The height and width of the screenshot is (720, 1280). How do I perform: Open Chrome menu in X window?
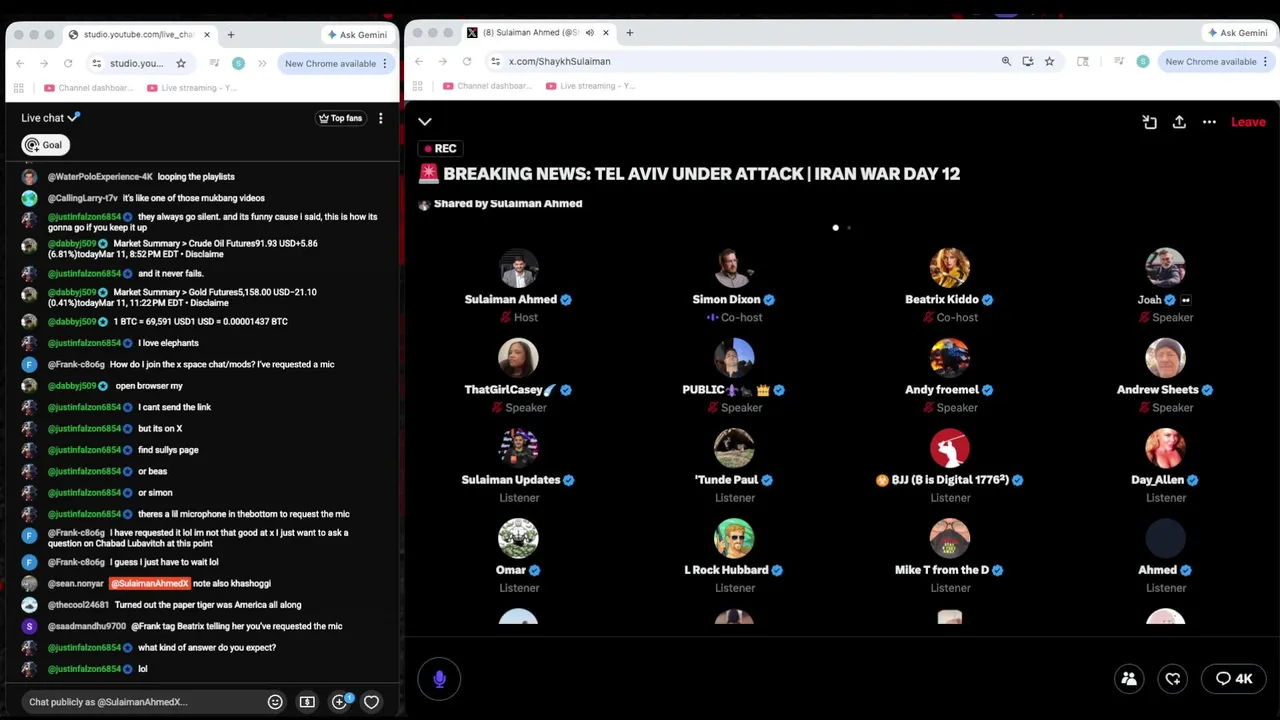tap(1265, 61)
